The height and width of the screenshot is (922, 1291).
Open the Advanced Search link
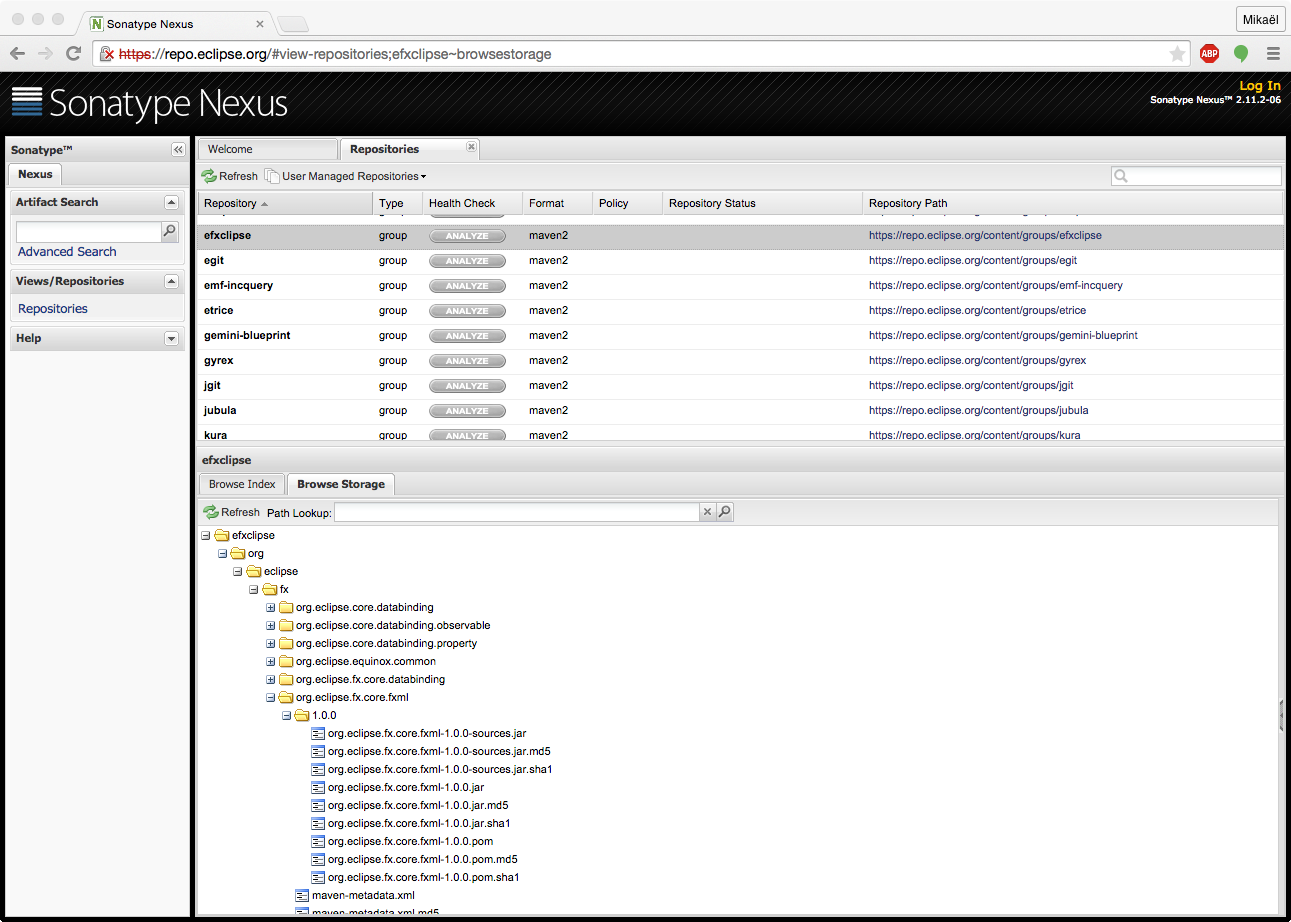(x=67, y=252)
